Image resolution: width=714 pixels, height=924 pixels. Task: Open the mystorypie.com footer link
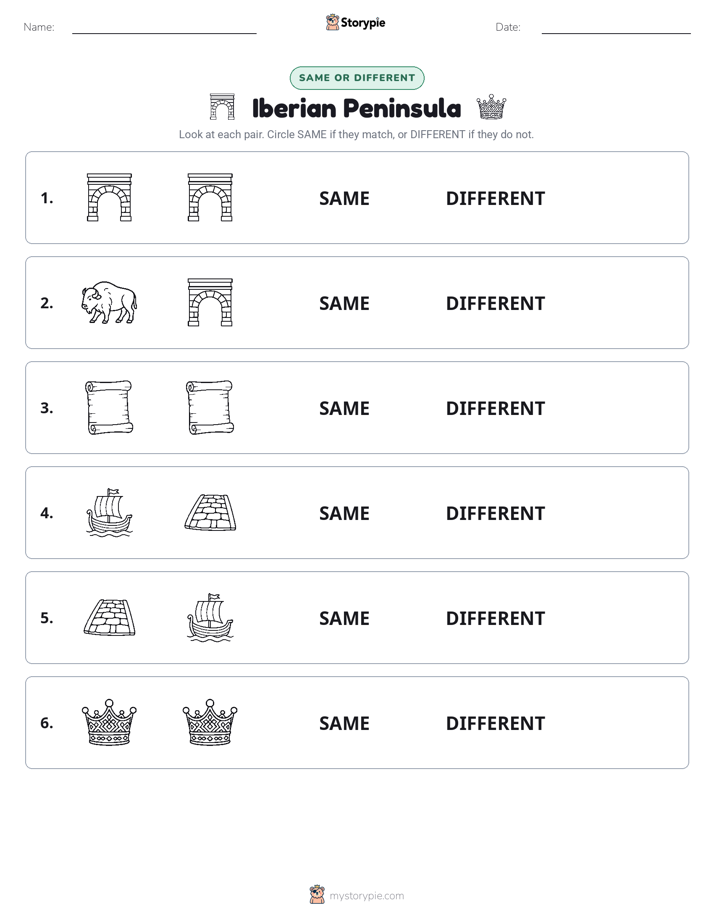(x=366, y=896)
